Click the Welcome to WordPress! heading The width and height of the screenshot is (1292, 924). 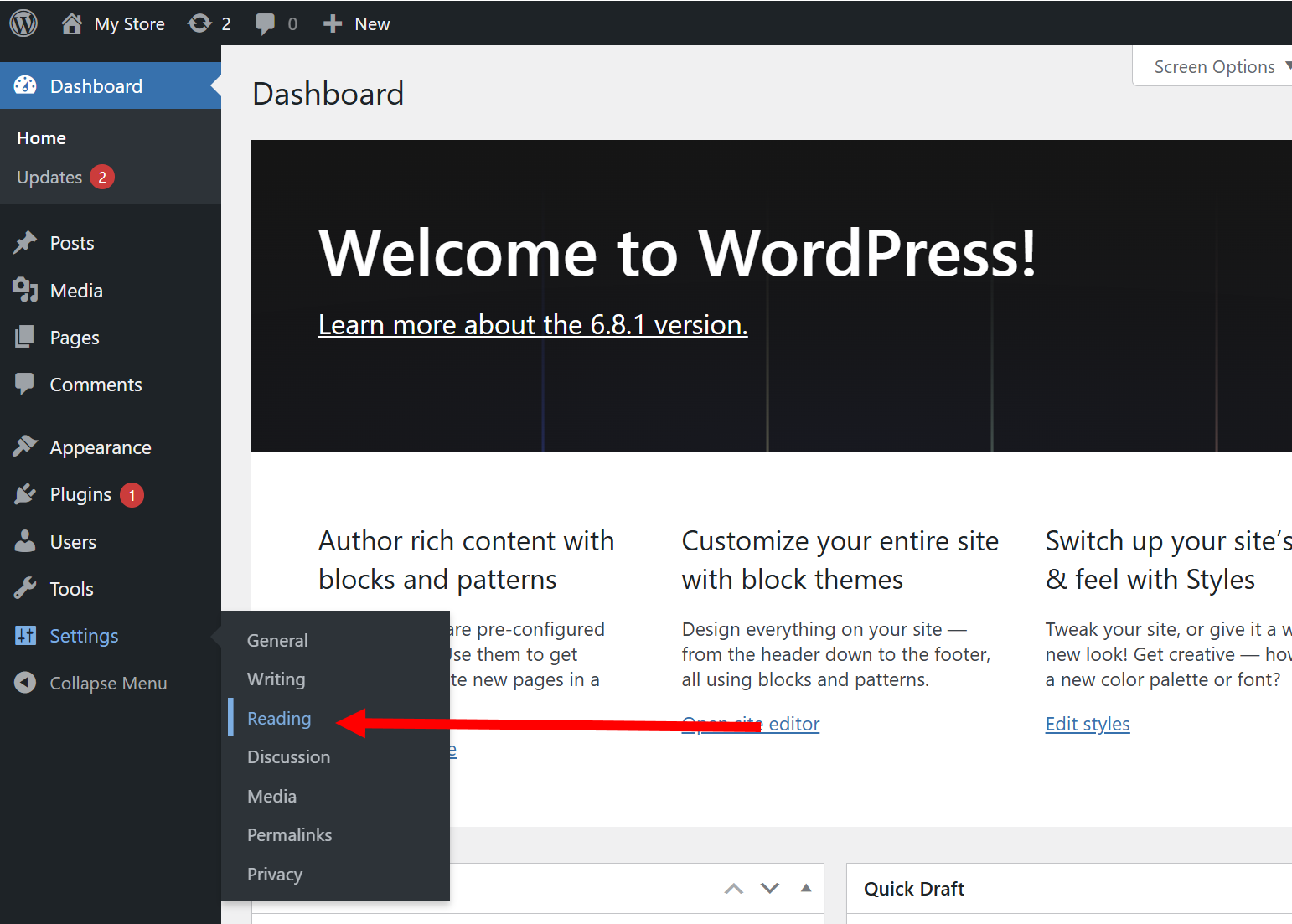pos(678,252)
